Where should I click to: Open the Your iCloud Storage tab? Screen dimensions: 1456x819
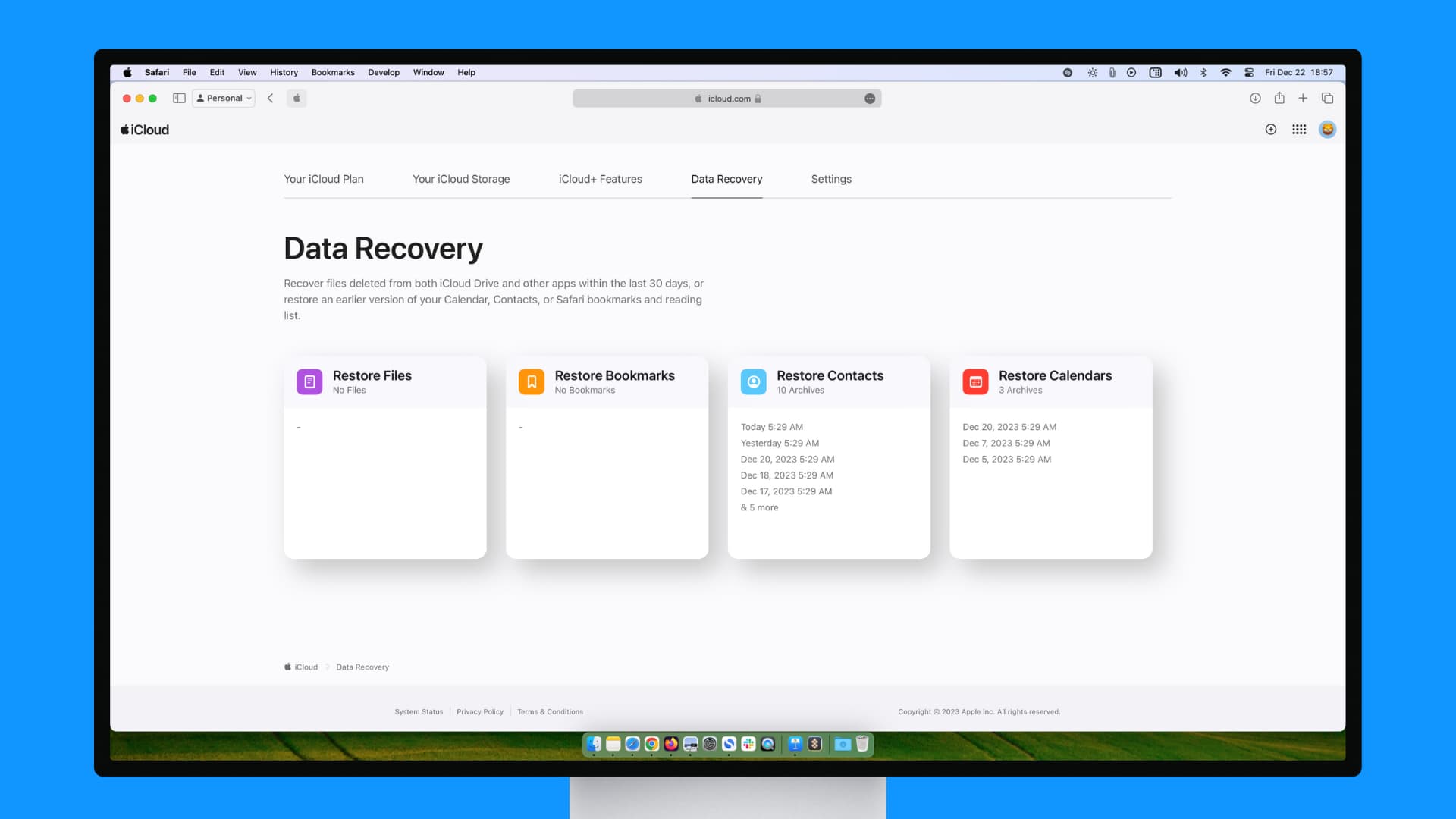coord(460,179)
